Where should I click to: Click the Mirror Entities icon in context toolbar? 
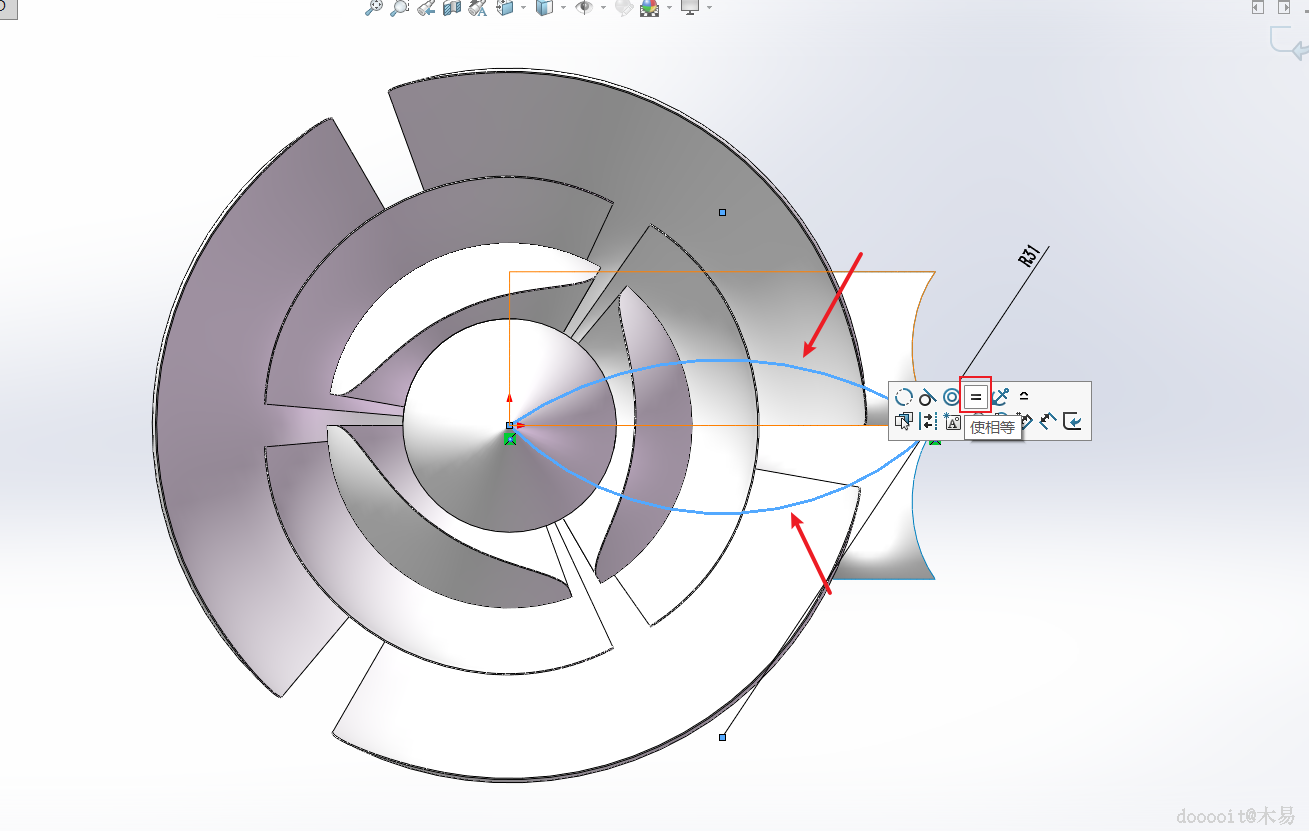[x=928, y=422]
